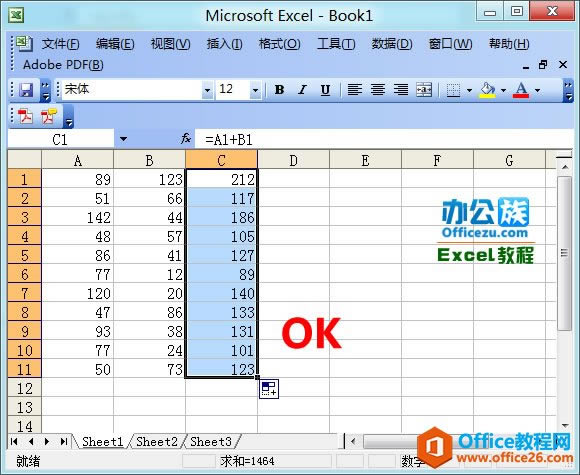Click the Save floppy disk icon
The image size is (580, 475).
[26, 90]
